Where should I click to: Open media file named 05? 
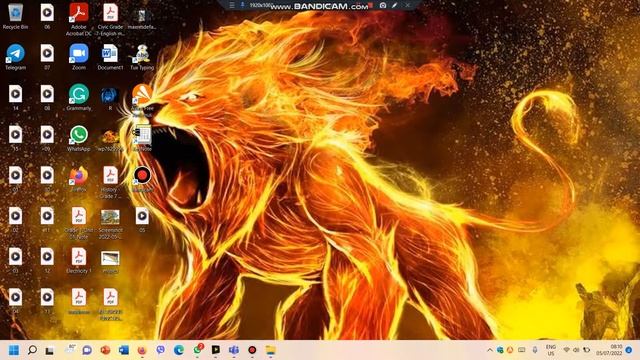[142, 220]
